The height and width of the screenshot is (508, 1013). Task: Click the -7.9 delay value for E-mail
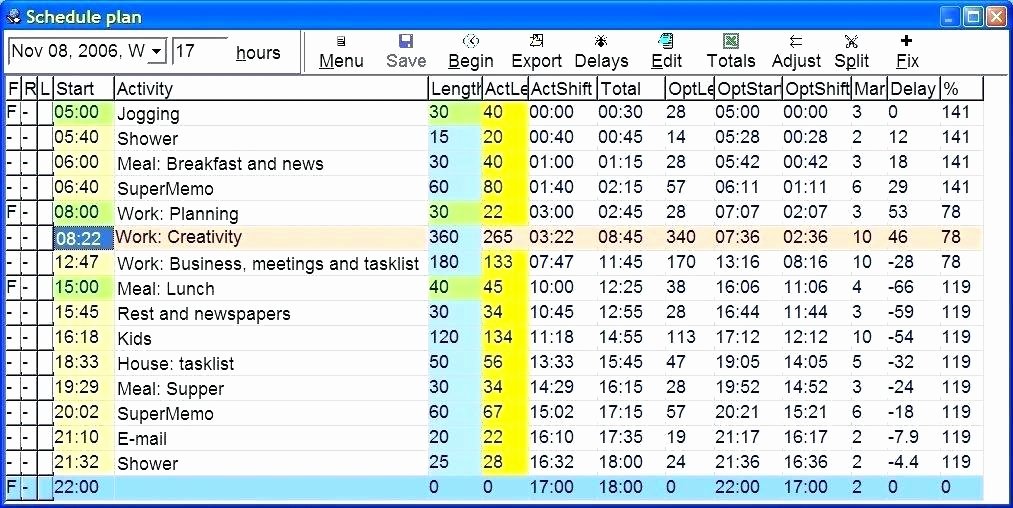pyautogui.click(x=914, y=438)
